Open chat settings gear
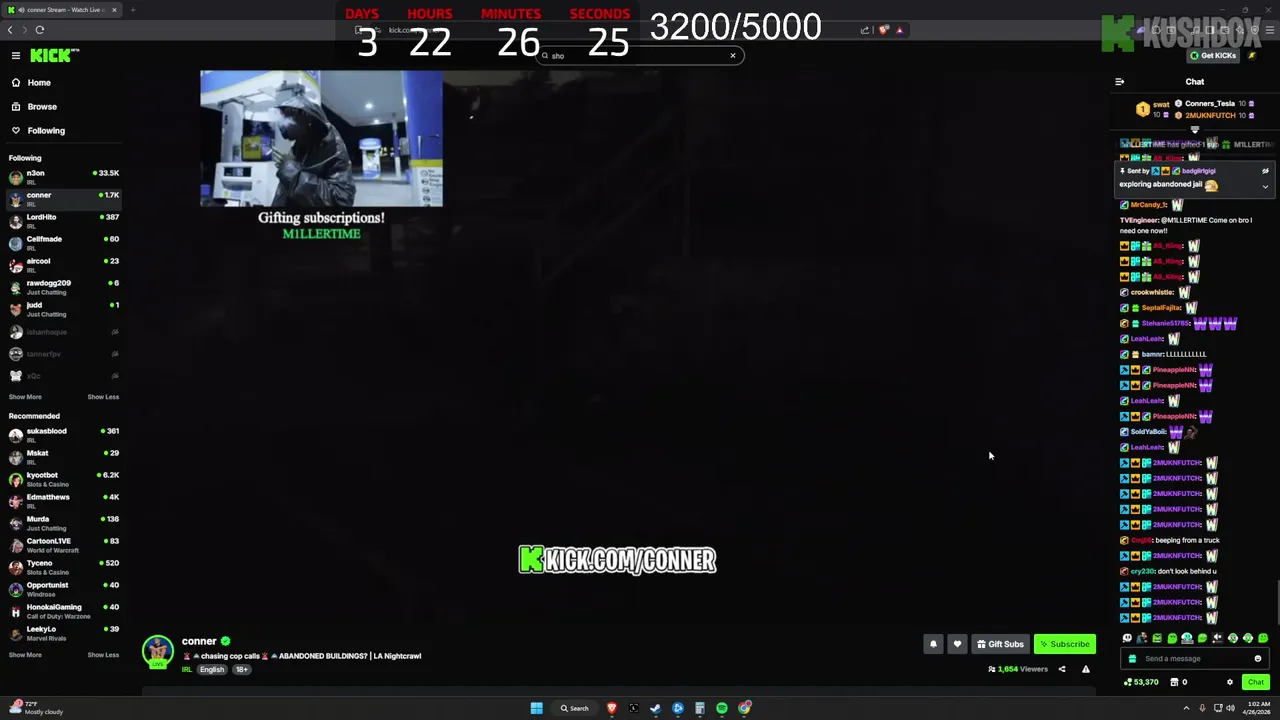The image size is (1280, 720). tap(1230, 682)
